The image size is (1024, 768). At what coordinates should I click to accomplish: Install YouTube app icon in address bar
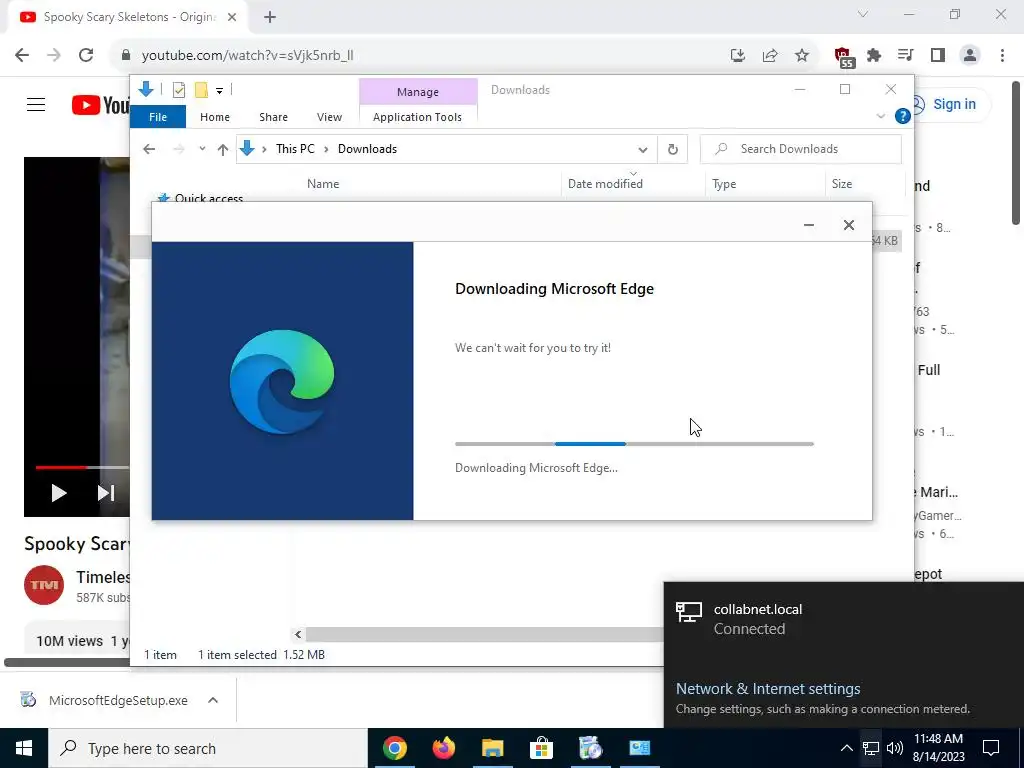(x=738, y=56)
